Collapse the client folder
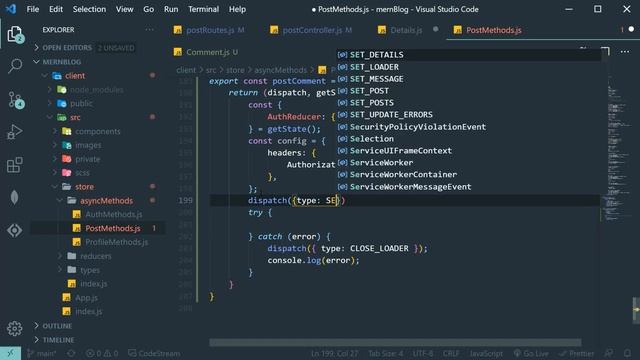Viewport: 640px width, 360px height. pyautogui.click(x=75, y=76)
